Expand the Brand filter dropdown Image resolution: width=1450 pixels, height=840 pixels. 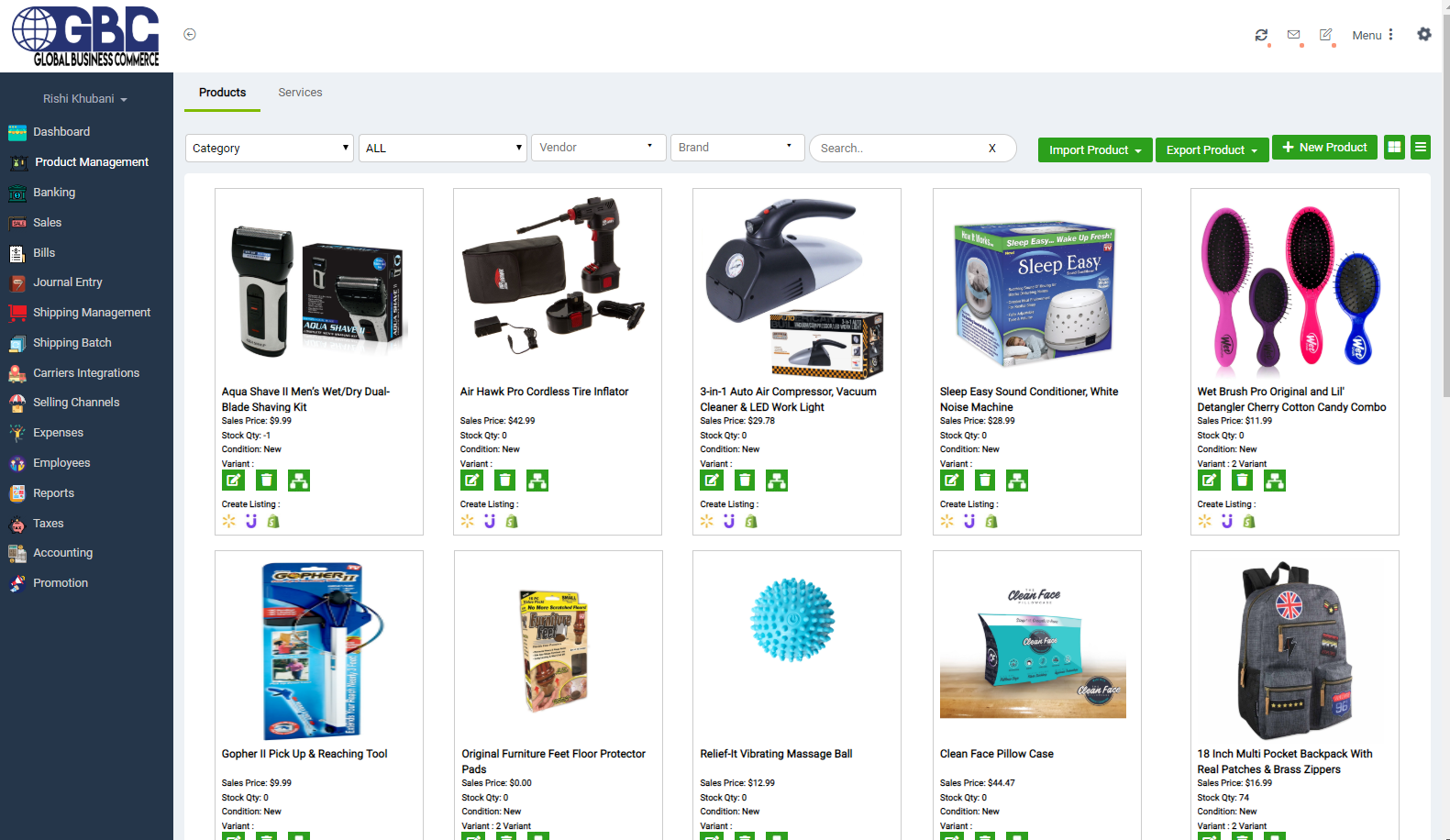(x=737, y=147)
